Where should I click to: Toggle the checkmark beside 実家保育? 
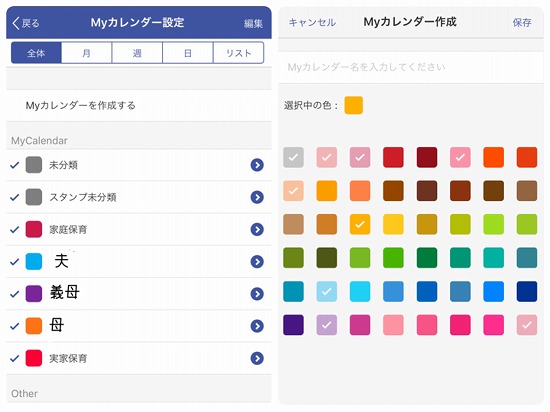point(14,358)
